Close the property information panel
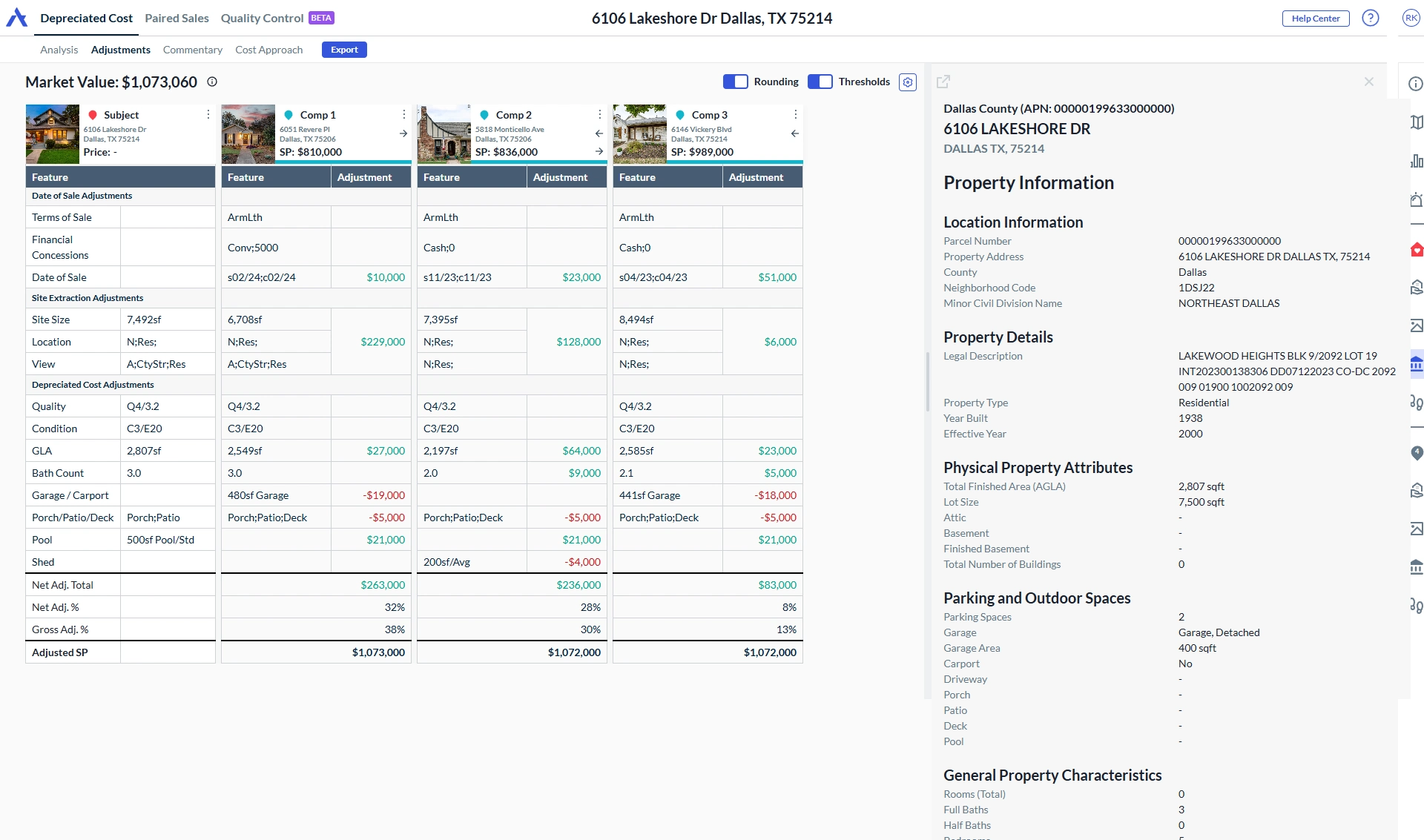1424x840 pixels. pyautogui.click(x=1368, y=82)
